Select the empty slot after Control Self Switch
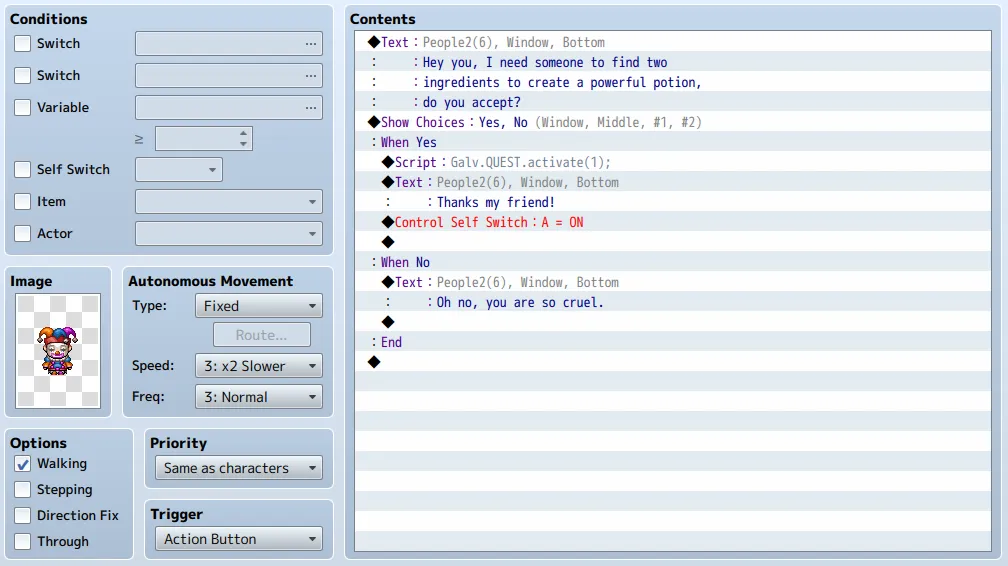1008x566 pixels. tap(672, 242)
